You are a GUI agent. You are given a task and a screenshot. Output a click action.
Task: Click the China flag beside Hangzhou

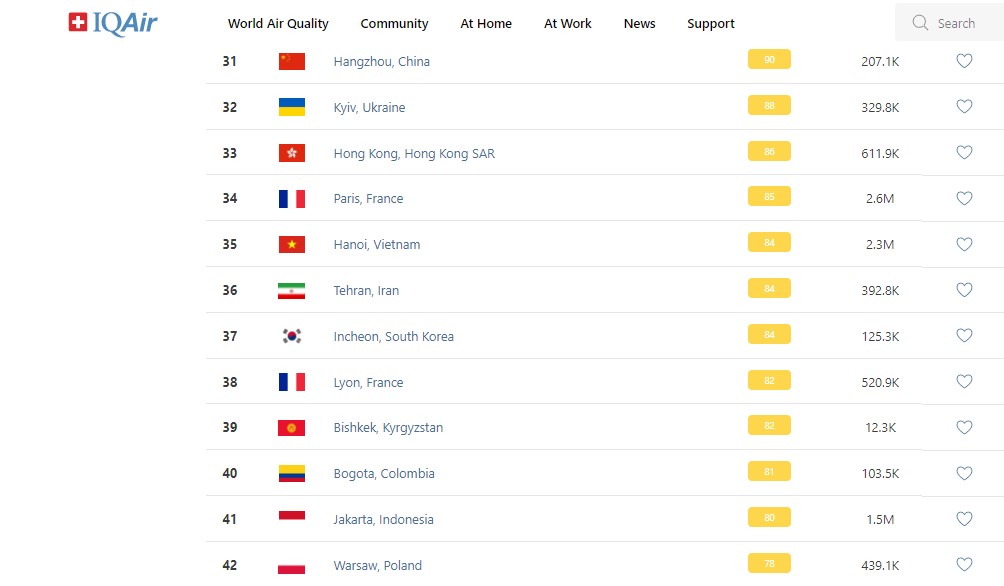(291, 61)
